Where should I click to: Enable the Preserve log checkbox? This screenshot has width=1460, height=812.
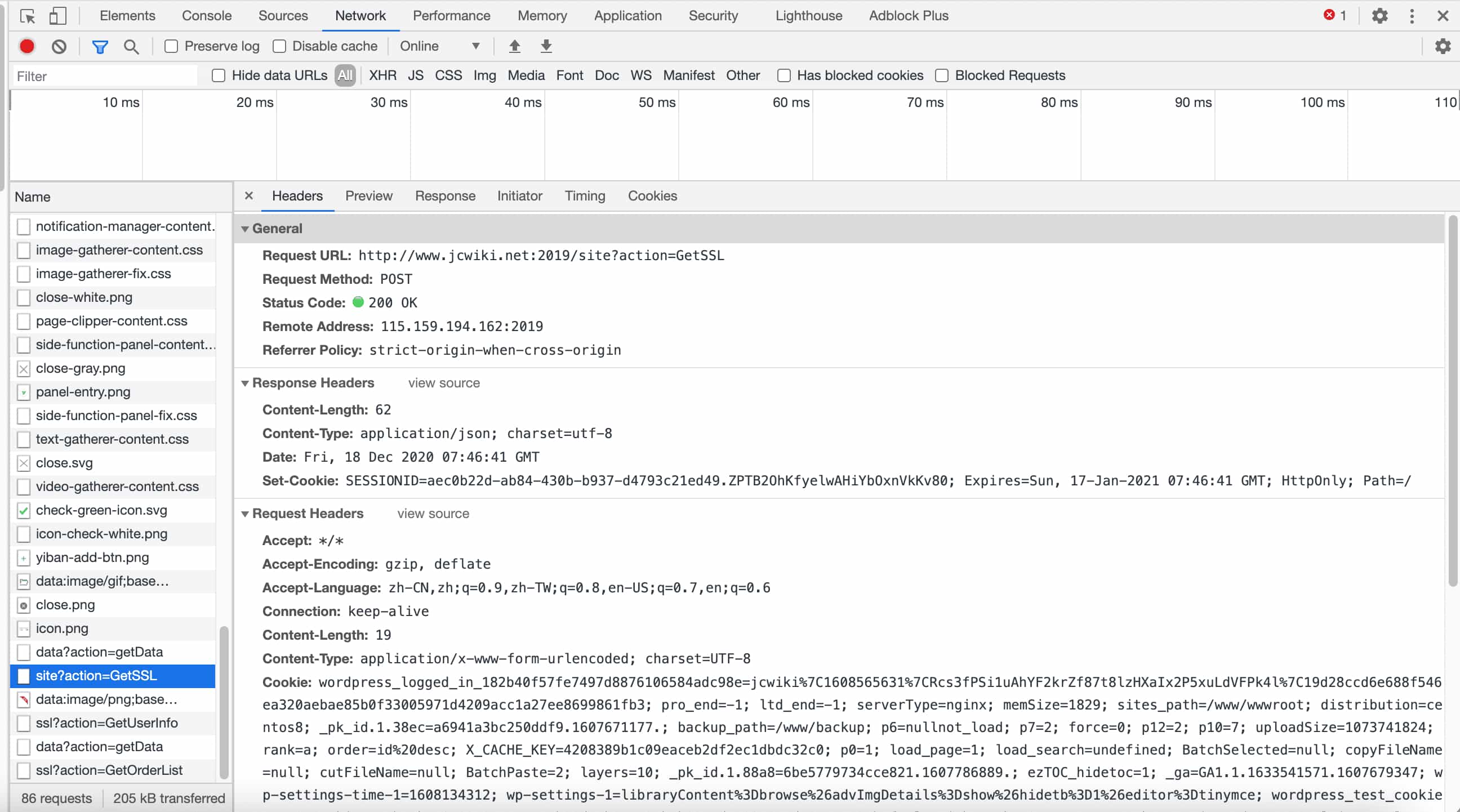click(x=171, y=47)
